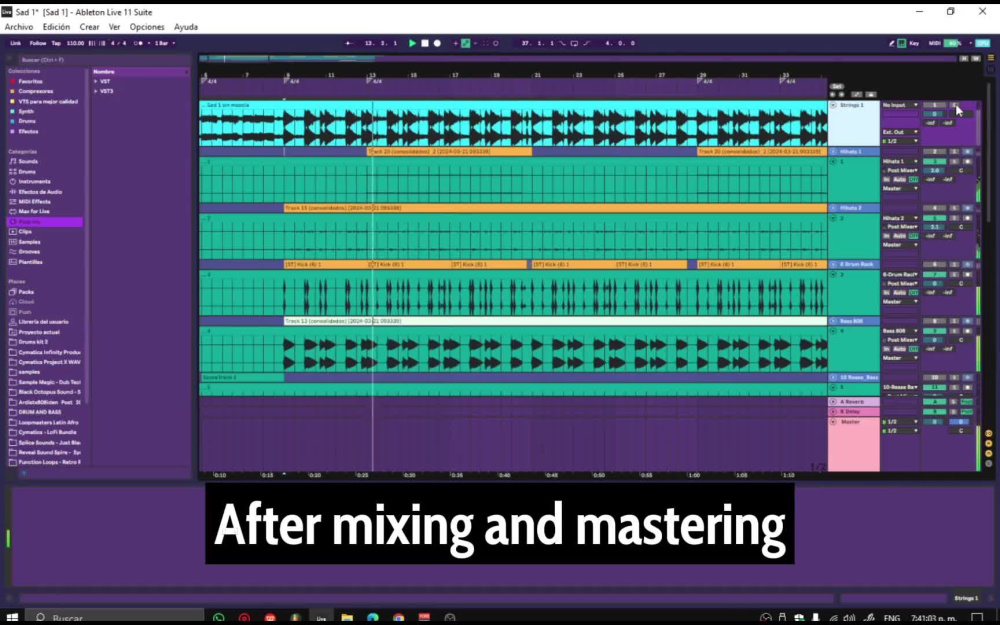Toggle the Loop switch near loop start
The height and width of the screenshot is (625, 1000).
point(574,43)
